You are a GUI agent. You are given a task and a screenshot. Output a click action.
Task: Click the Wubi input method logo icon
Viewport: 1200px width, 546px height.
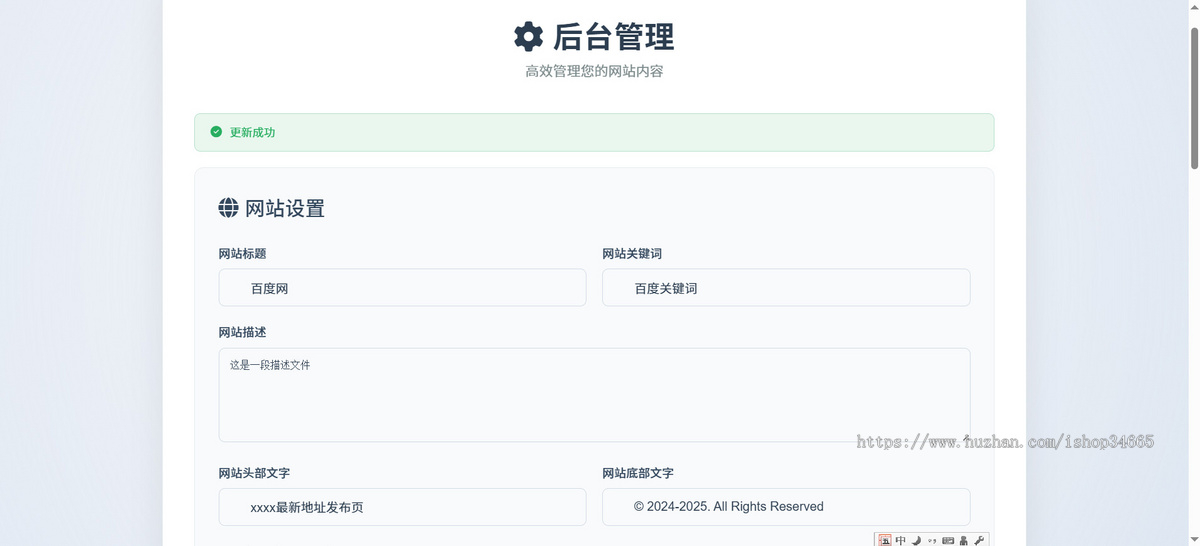[885, 540]
